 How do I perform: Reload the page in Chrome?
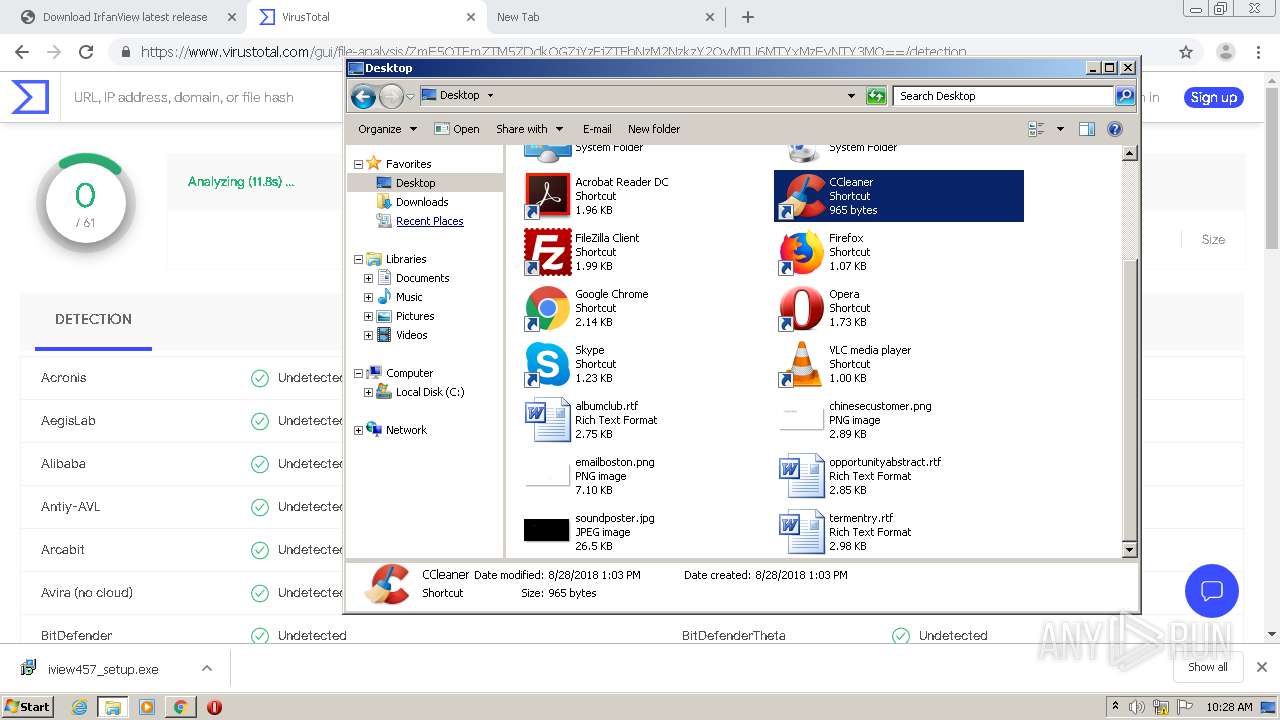86,52
